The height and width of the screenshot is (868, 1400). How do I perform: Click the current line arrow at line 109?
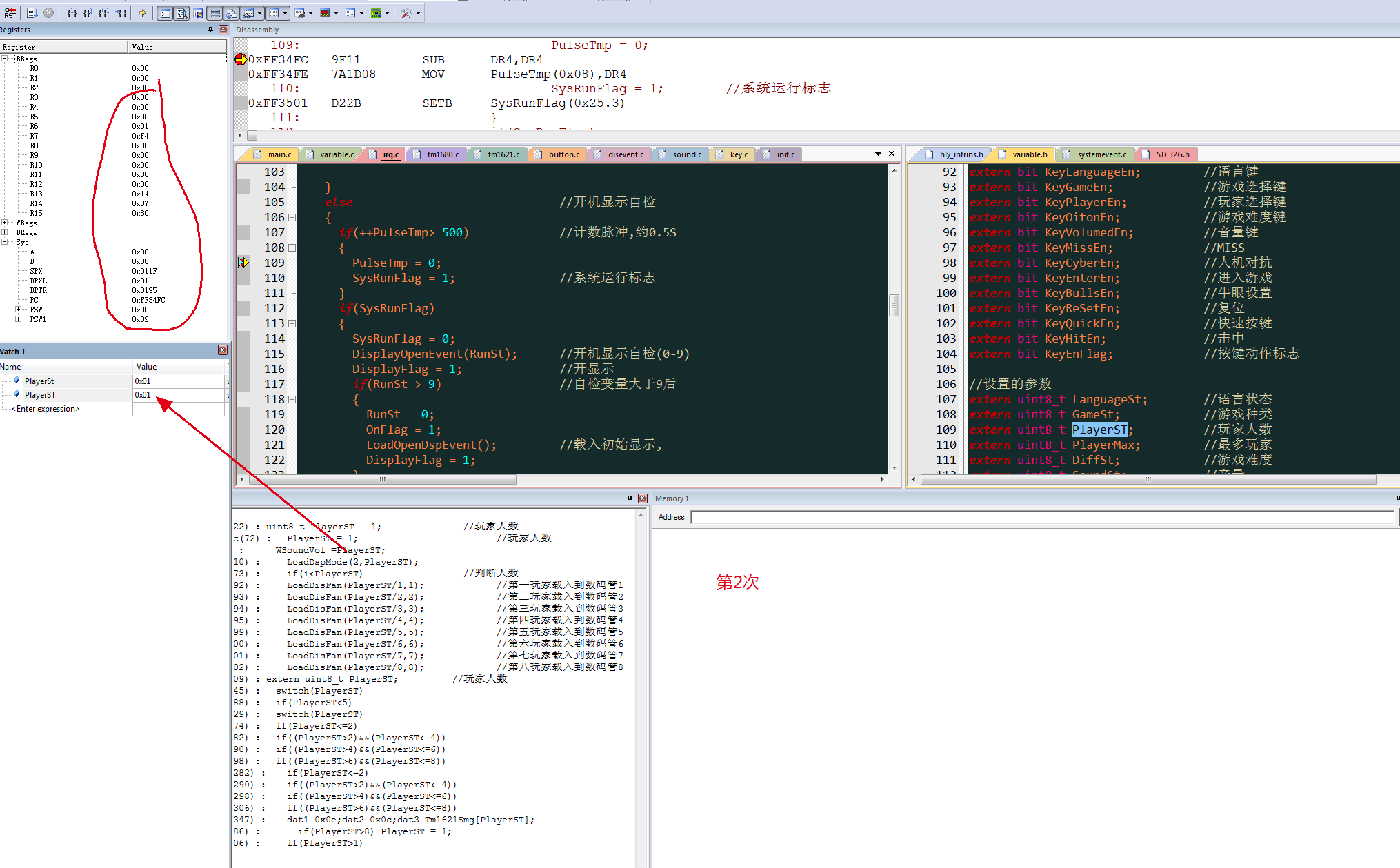coord(243,262)
